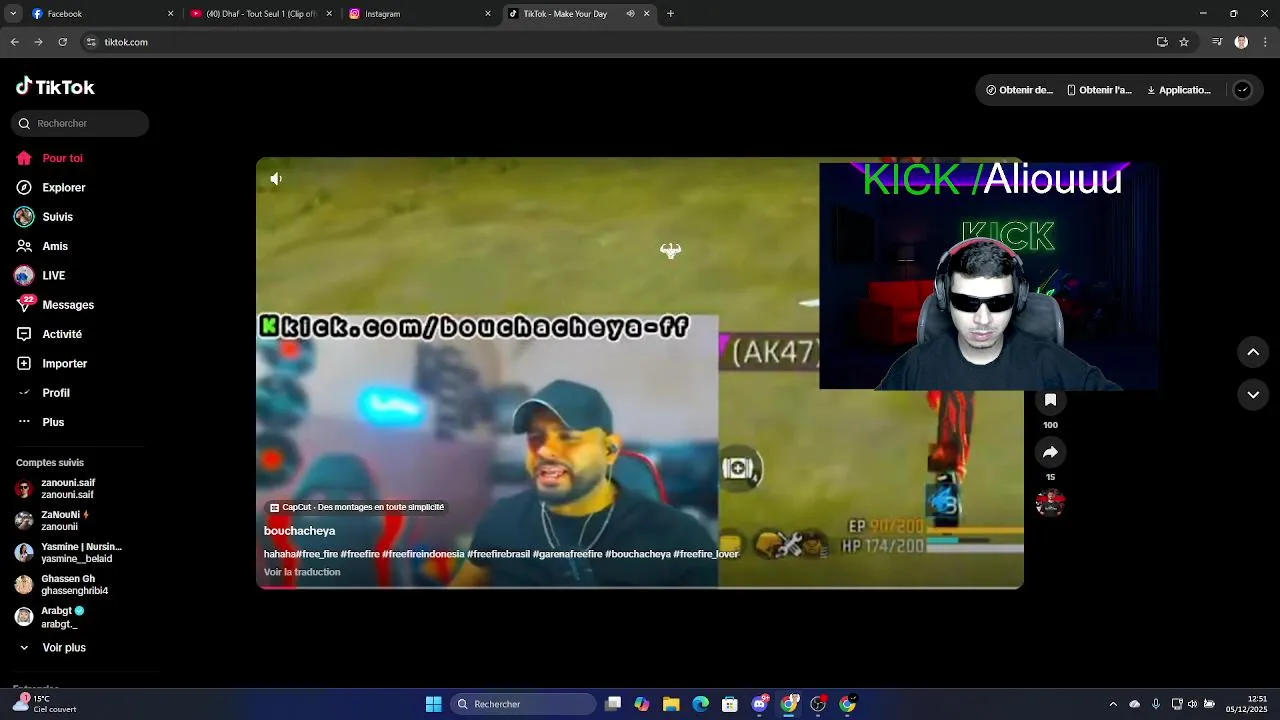
Task: Open Task View on the taskbar
Action: [613, 704]
